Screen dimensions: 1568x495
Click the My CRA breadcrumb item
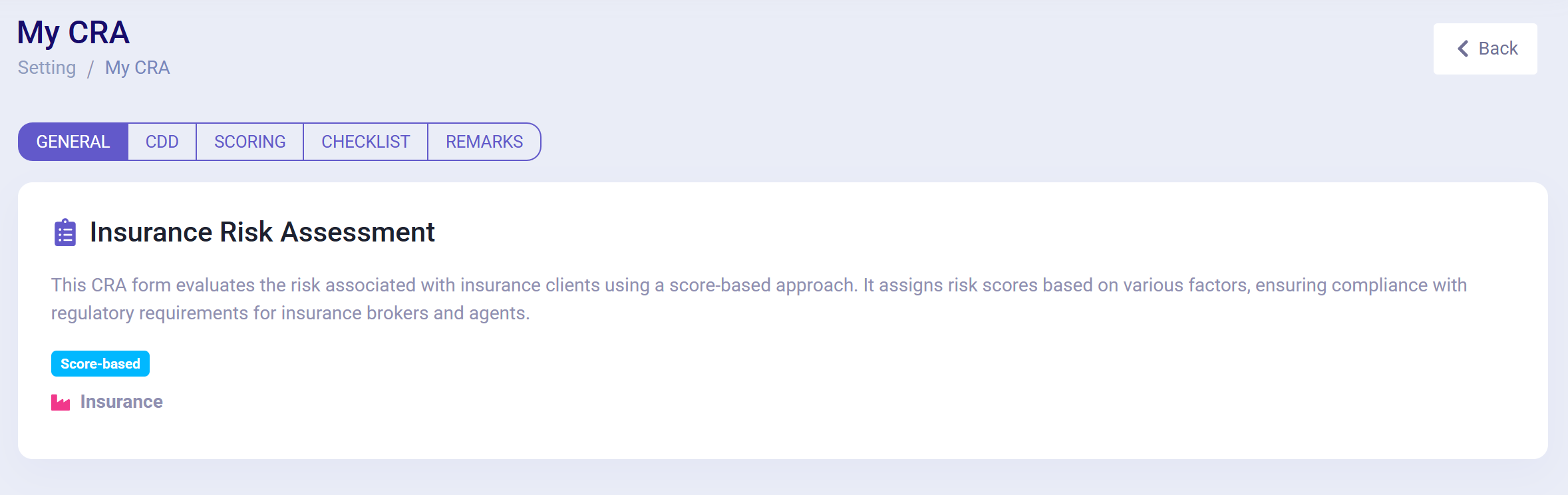pos(138,68)
